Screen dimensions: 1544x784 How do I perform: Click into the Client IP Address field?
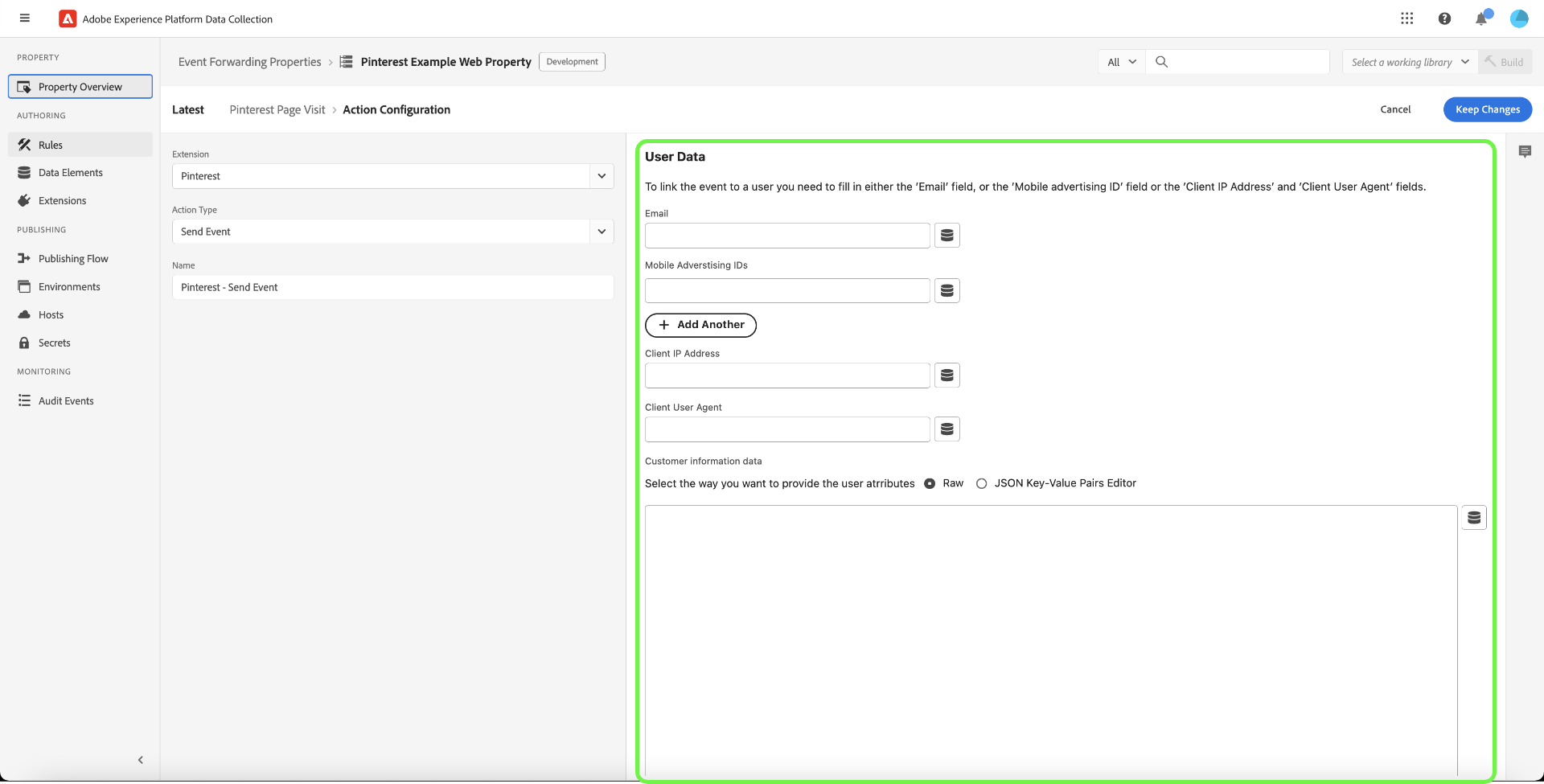[x=787, y=376]
